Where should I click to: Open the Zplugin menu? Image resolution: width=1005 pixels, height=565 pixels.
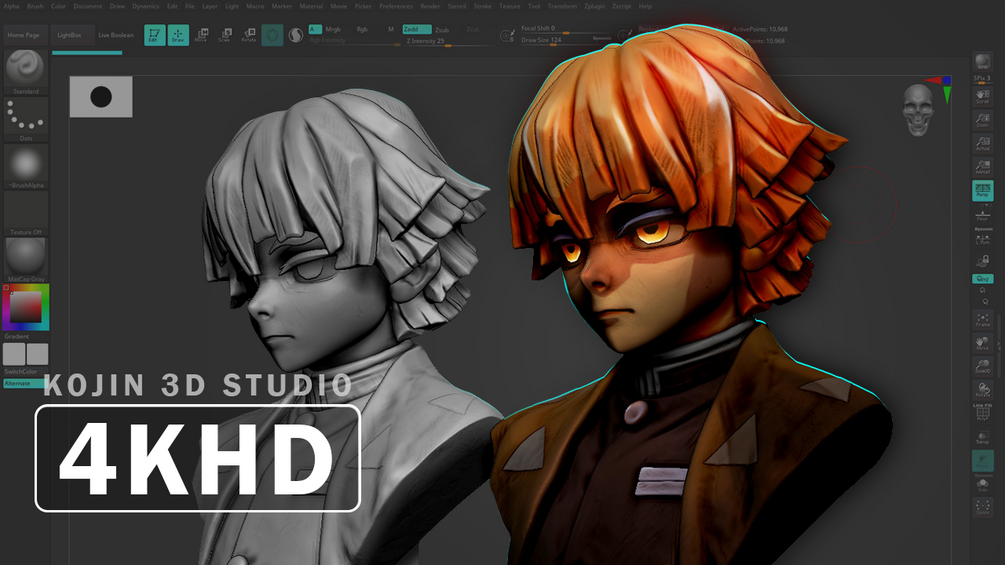[x=594, y=6]
